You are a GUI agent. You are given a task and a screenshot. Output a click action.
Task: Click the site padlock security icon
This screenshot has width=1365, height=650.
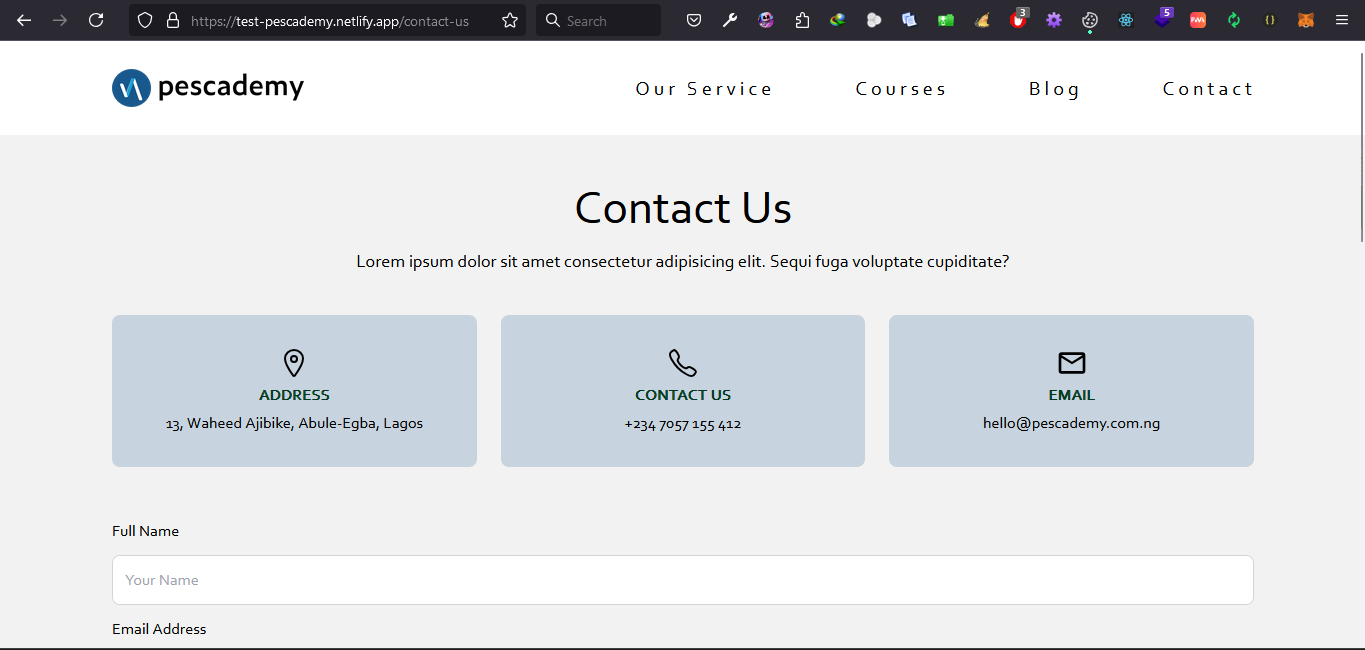(x=173, y=20)
